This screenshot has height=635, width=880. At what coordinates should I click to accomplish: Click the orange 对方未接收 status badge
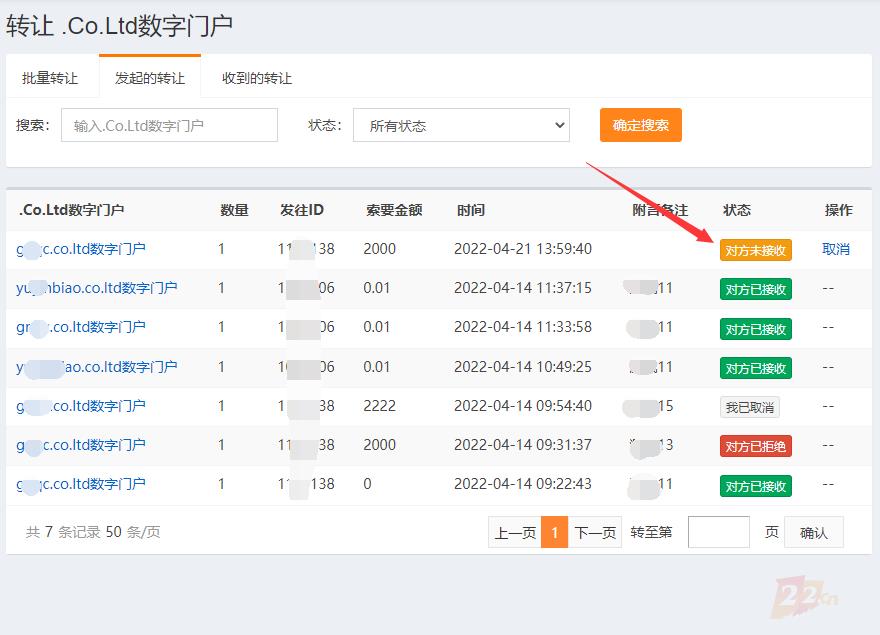point(755,250)
